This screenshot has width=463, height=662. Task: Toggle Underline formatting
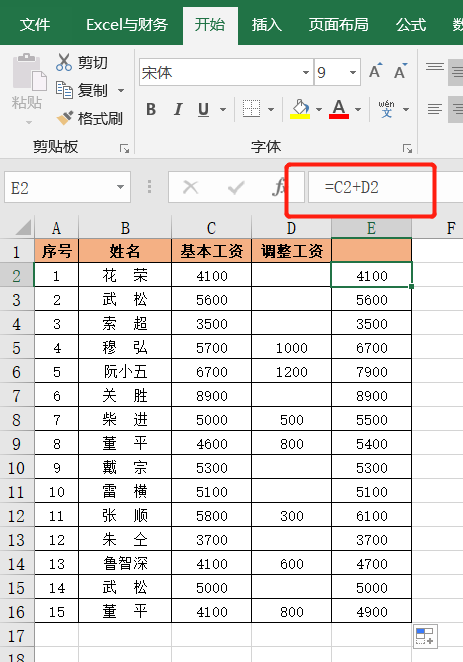pos(203,109)
